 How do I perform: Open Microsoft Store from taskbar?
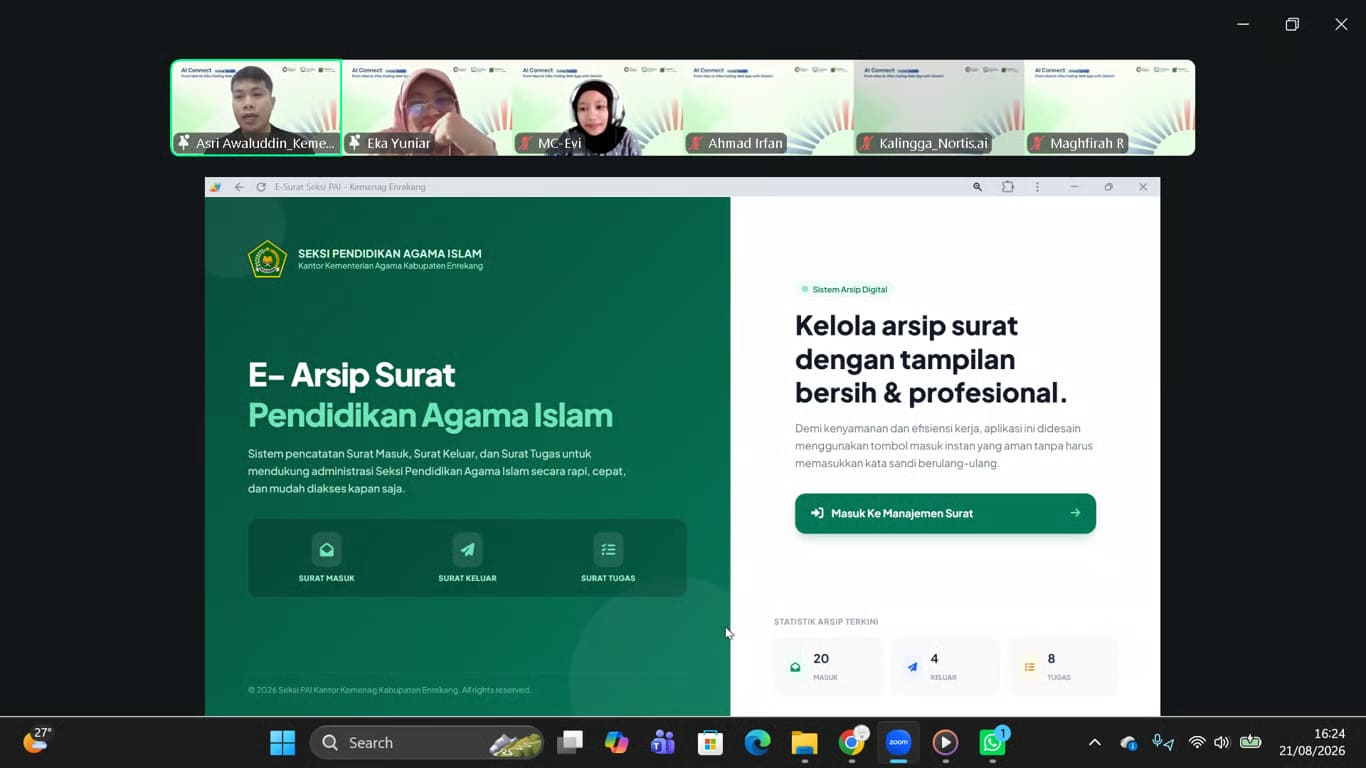[710, 743]
